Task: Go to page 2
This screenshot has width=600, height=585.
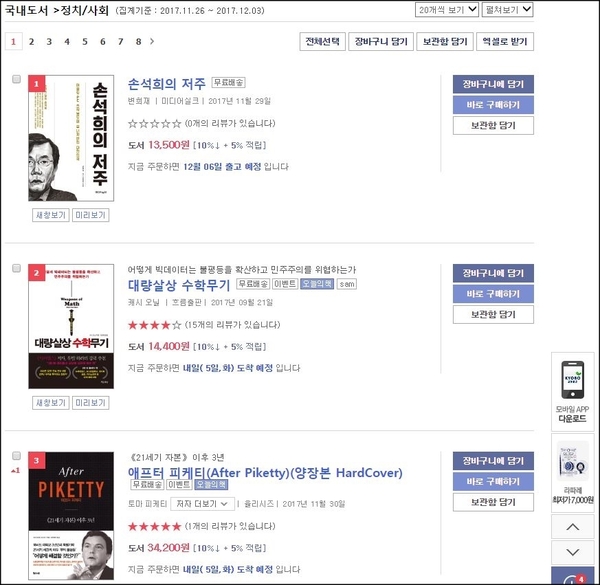Action: (x=31, y=41)
